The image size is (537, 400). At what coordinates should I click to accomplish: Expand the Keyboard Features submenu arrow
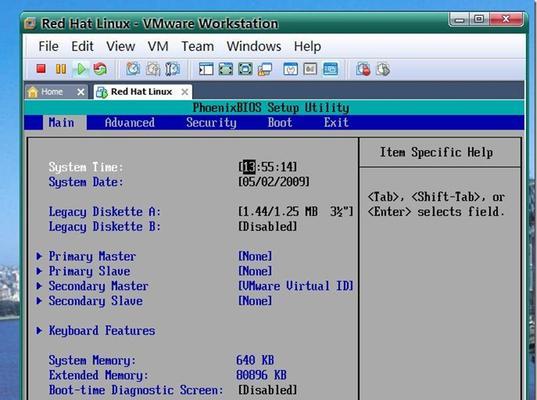[x=39, y=330]
